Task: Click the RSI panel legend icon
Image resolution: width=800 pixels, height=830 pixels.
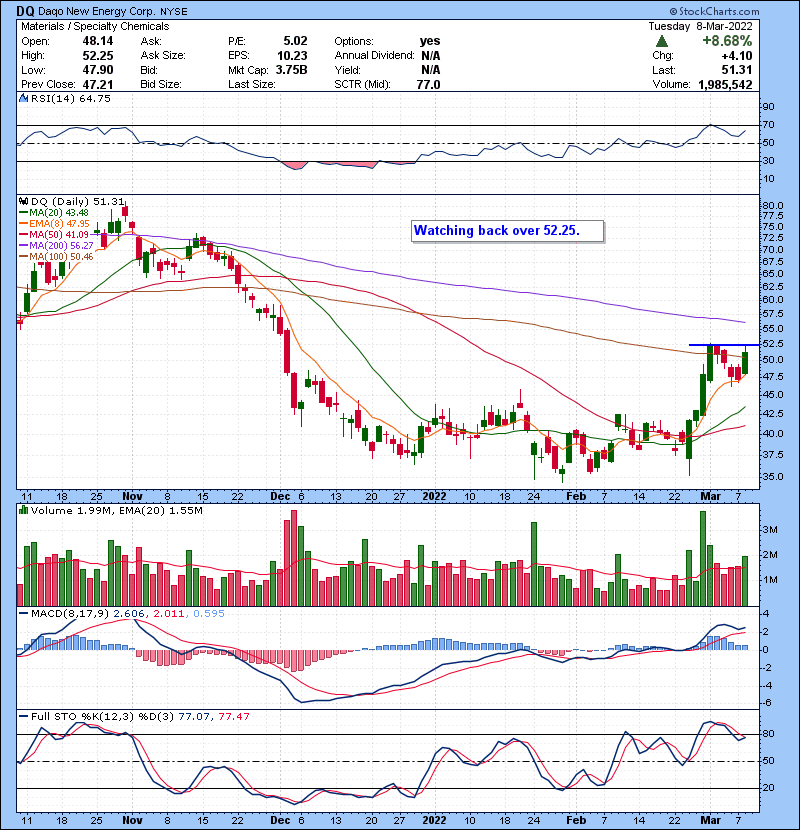Action: (x=23, y=98)
